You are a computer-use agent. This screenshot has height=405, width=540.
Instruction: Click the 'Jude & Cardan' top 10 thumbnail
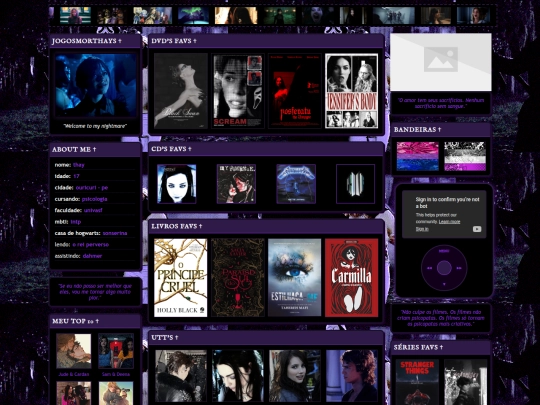click(x=74, y=351)
